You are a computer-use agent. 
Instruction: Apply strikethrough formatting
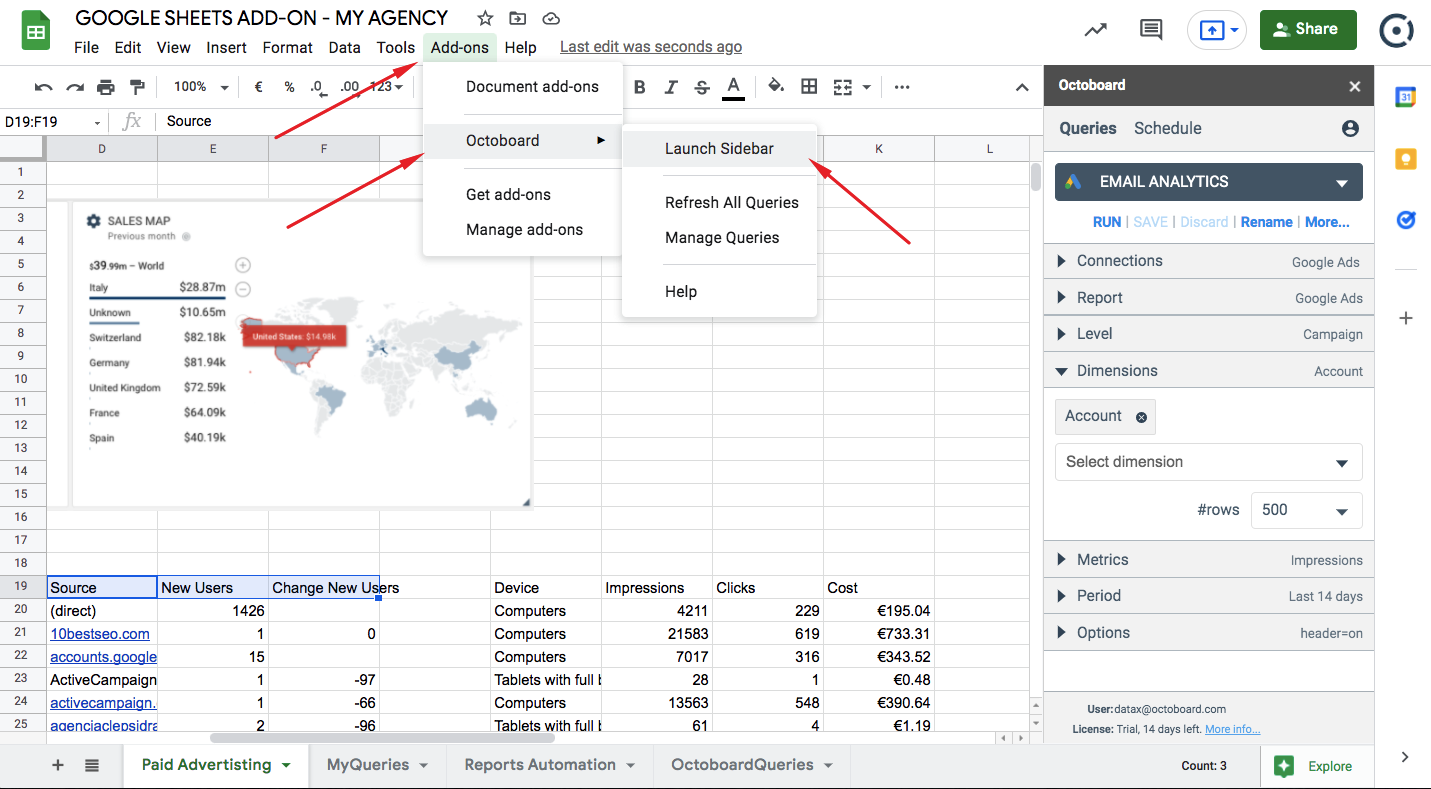(702, 87)
